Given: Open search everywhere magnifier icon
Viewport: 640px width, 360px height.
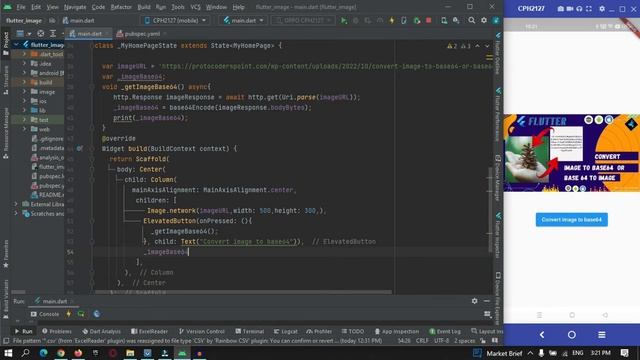Looking at the screenshot, I should tap(471, 20).
